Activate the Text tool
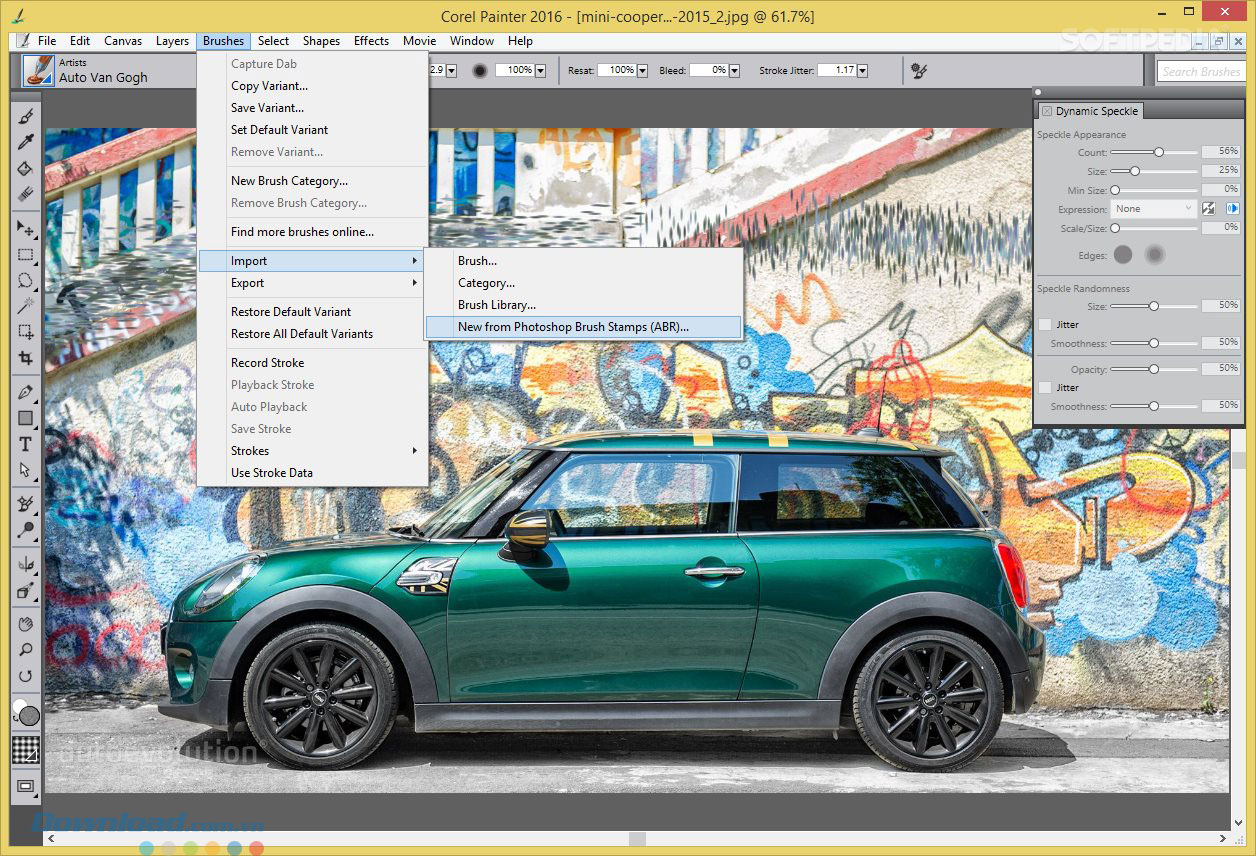Image resolution: width=1256 pixels, height=856 pixels. [x=26, y=444]
